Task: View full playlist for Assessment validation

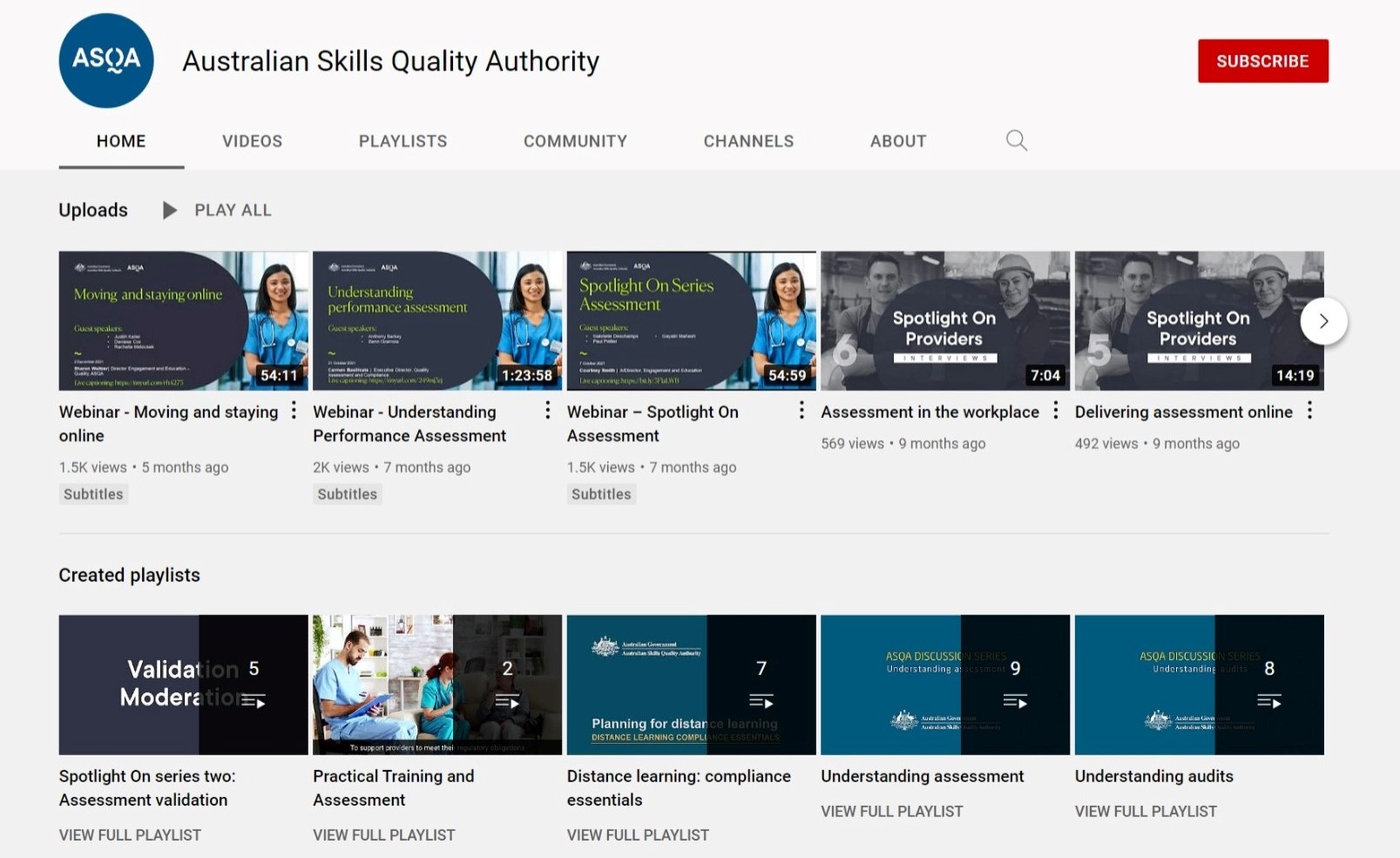Action: pyautogui.click(x=130, y=834)
